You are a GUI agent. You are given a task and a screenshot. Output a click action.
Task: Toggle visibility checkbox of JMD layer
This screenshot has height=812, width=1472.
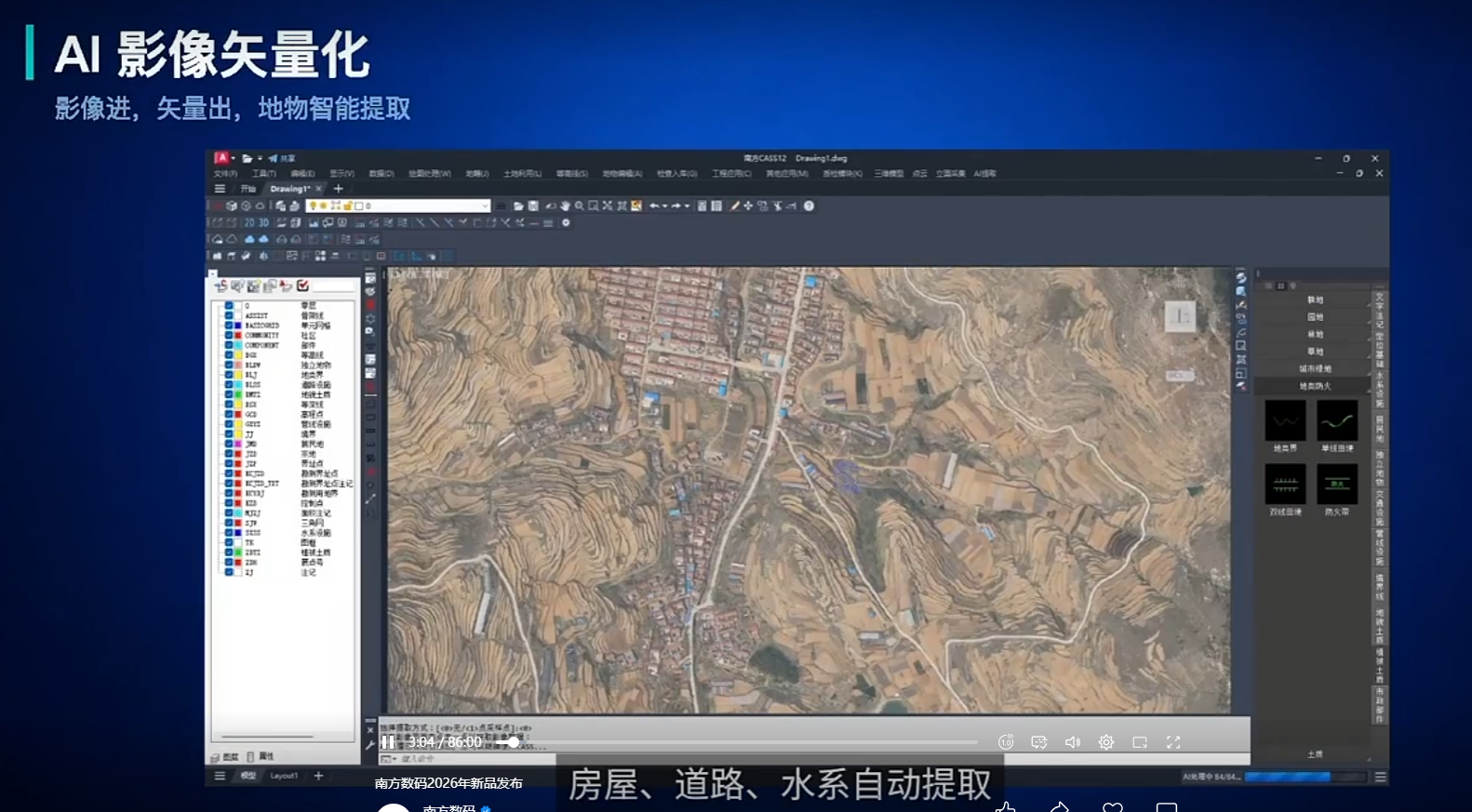pos(229,444)
